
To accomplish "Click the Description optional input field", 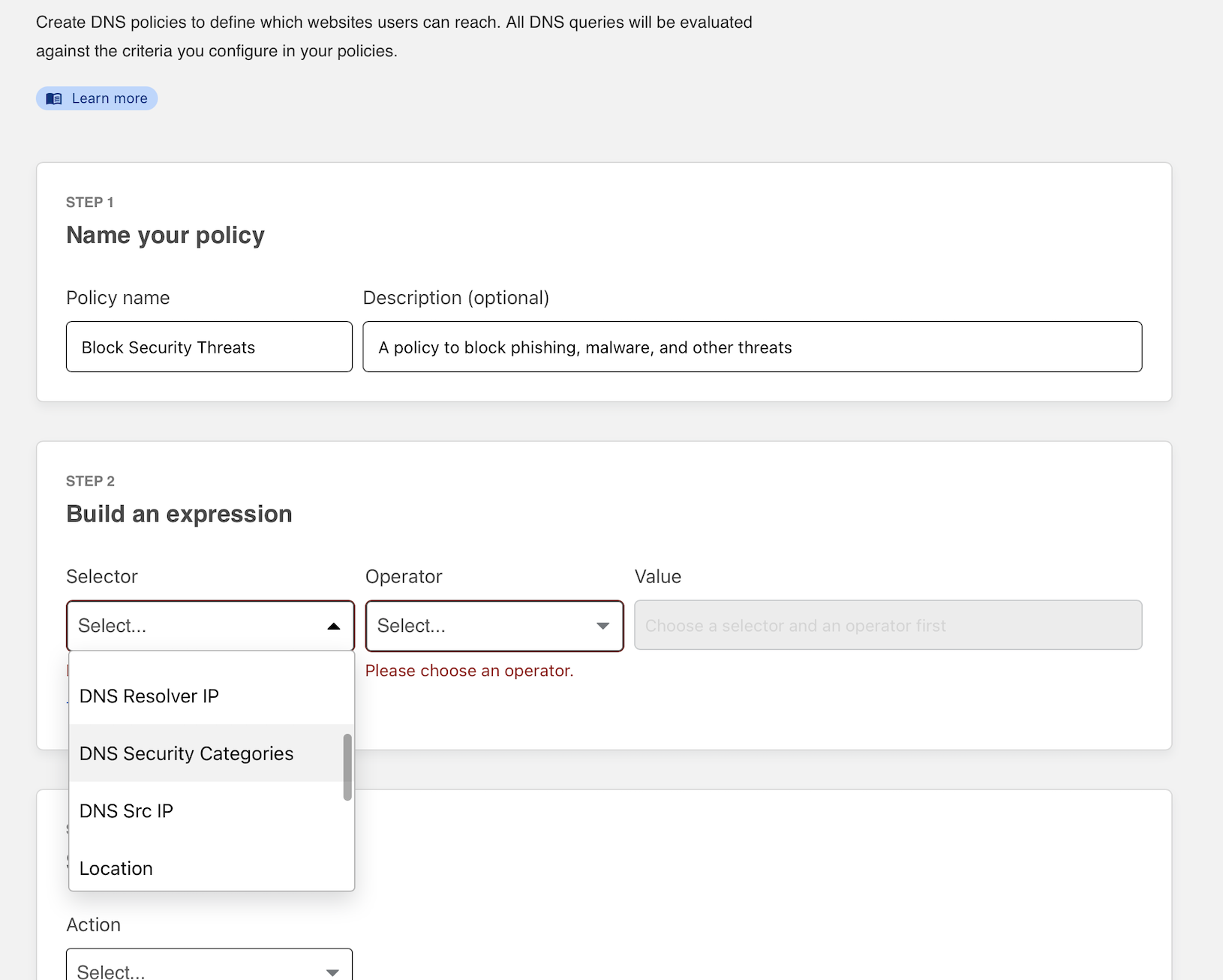I will [x=752, y=347].
